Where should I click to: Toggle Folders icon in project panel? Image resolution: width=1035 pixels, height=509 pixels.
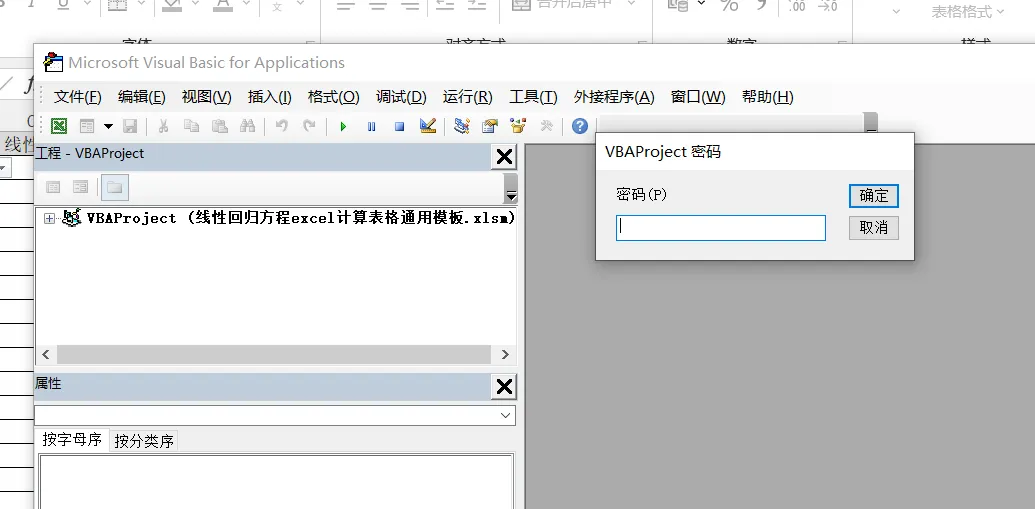[115, 187]
